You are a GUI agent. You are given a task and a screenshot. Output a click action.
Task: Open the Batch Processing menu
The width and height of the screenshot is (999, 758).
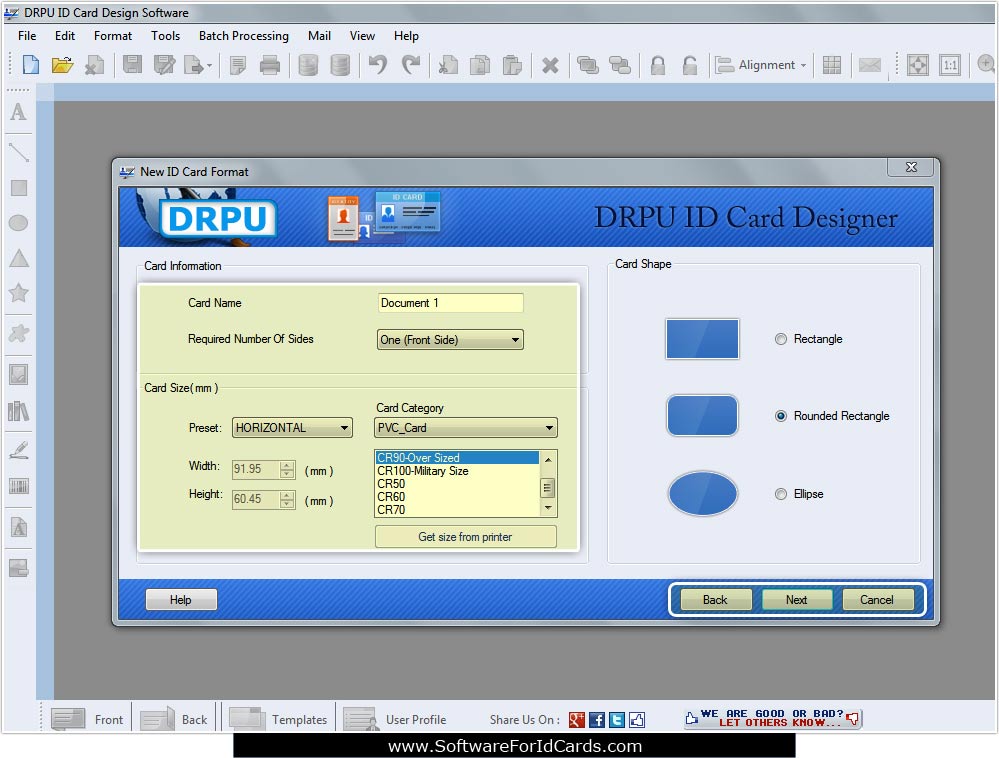click(x=243, y=36)
